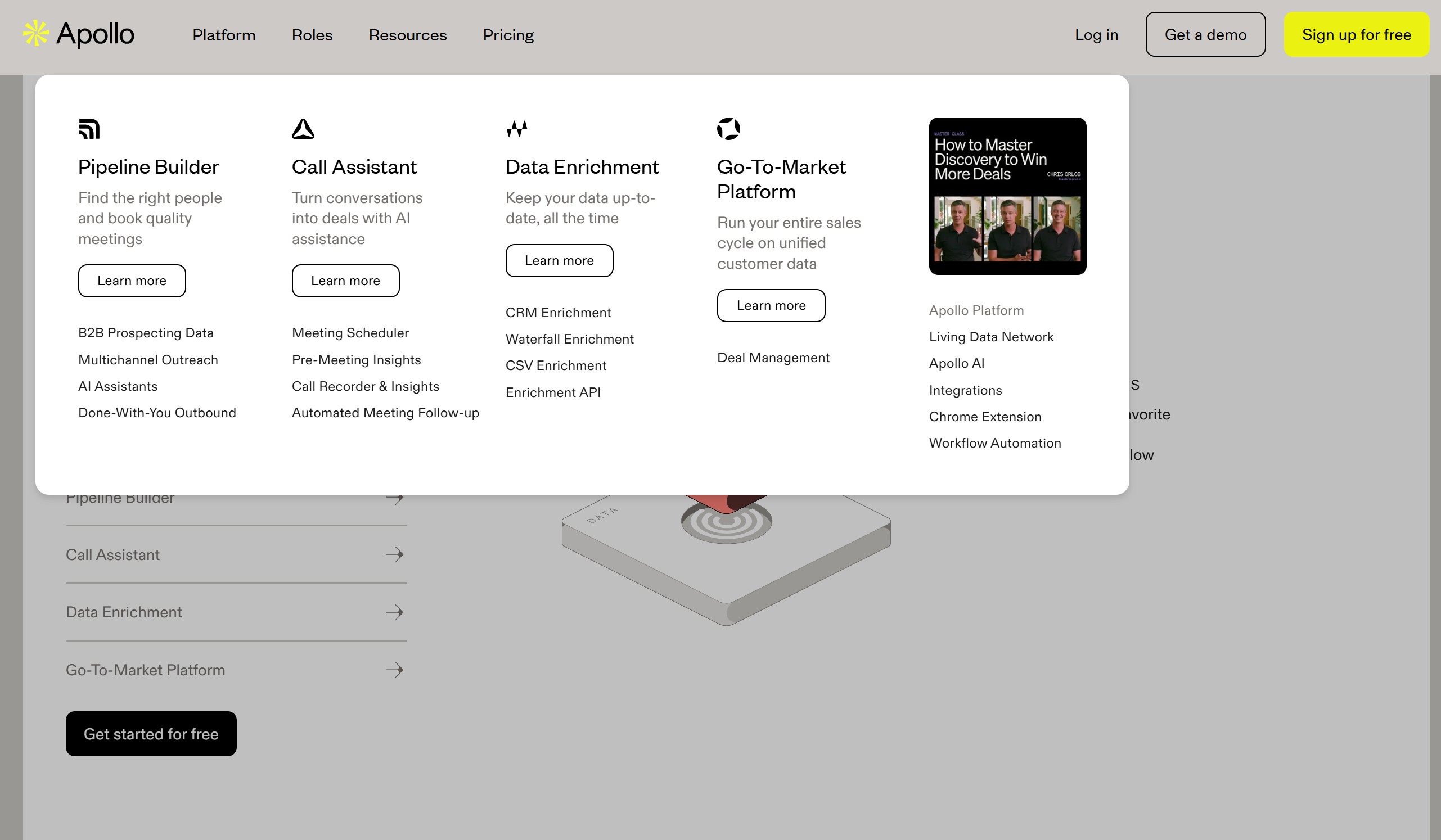Click the Call Assistant heading in menu
This screenshot has height=840, width=1441.
coord(354,167)
